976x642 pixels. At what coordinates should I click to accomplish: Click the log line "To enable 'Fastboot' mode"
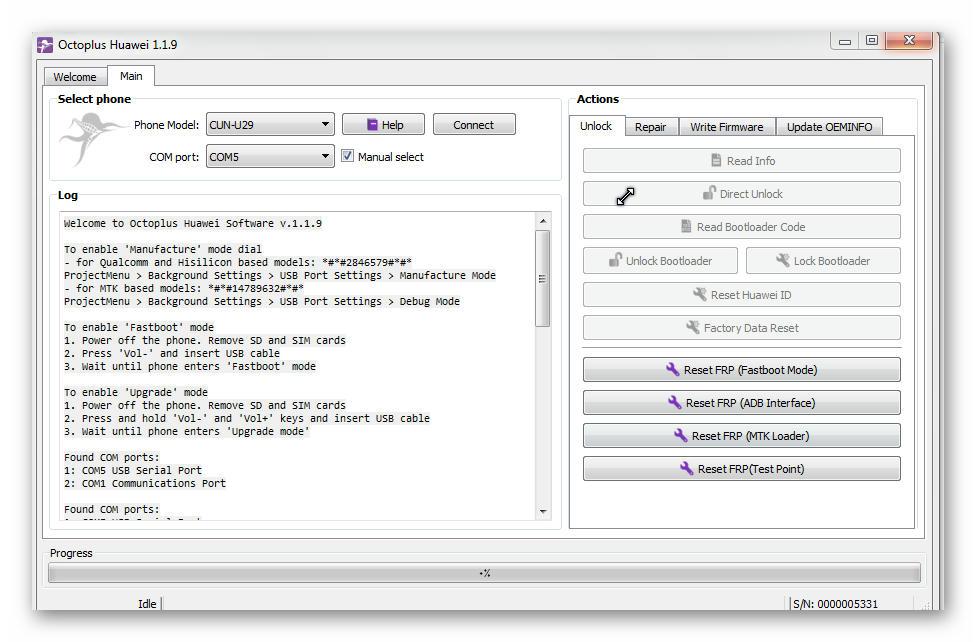point(139,327)
